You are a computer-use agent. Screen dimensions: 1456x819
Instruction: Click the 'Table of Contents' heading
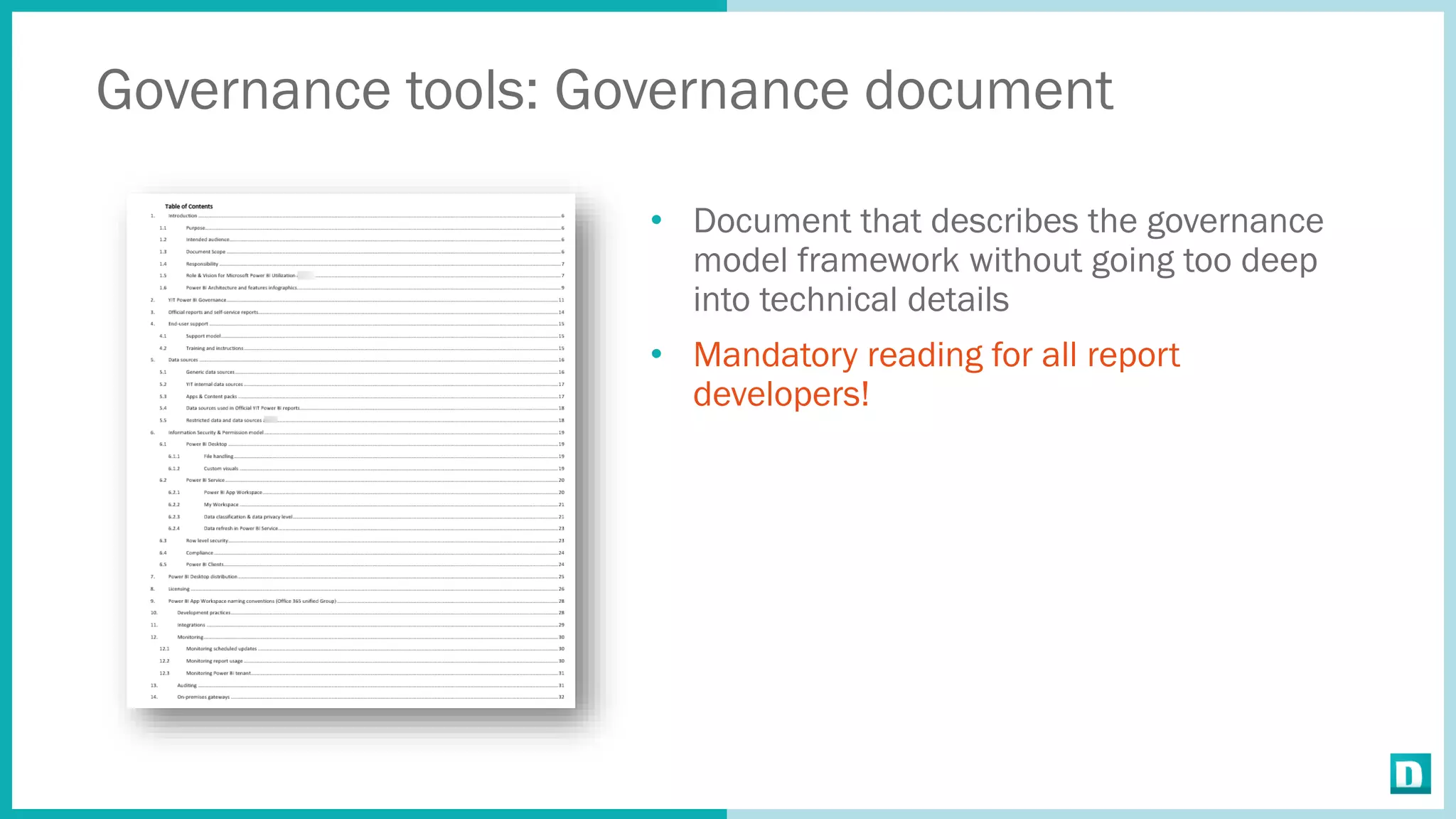pyautogui.click(x=188, y=206)
